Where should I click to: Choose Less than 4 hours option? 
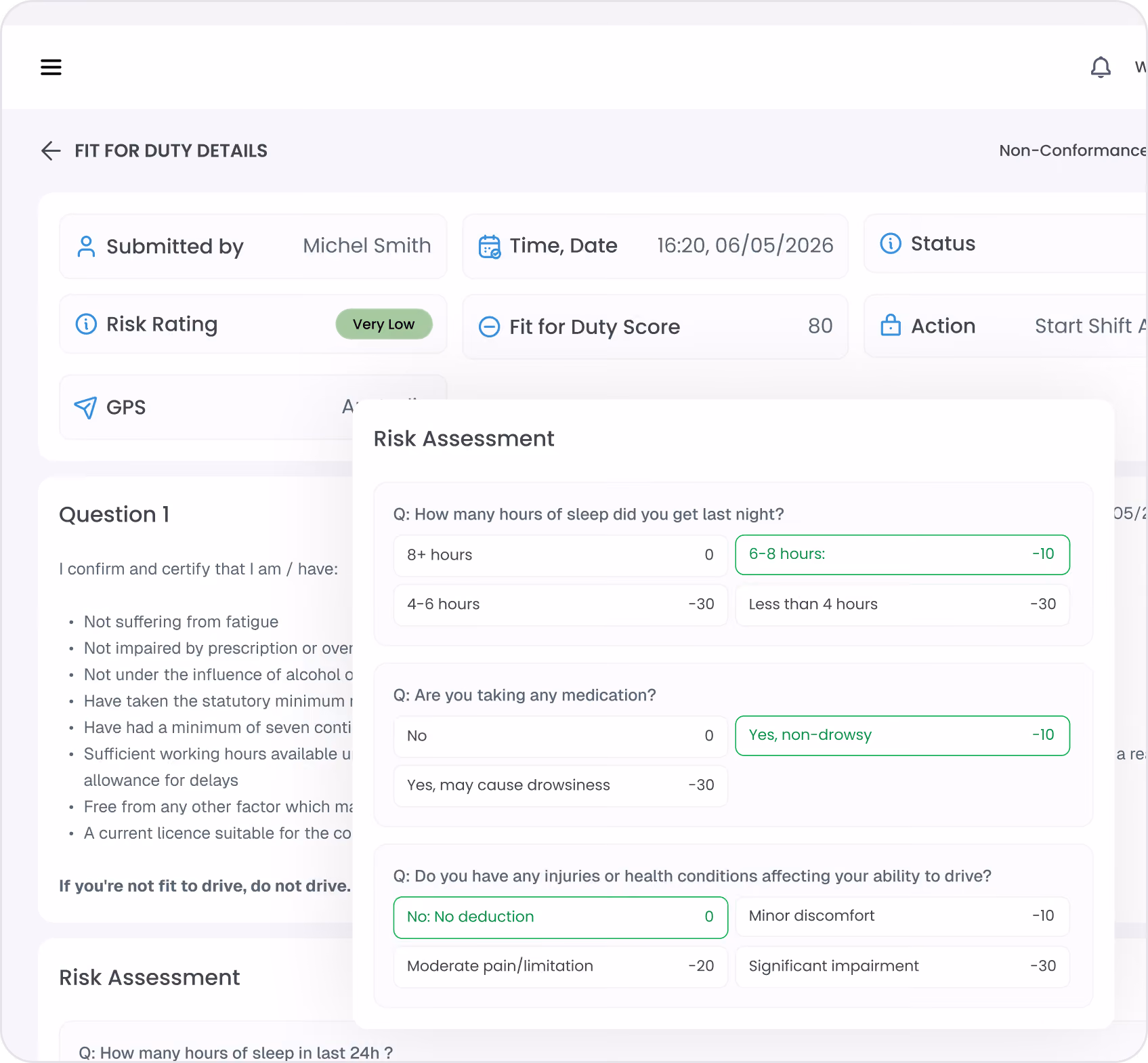pyautogui.click(x=902, y=605)
